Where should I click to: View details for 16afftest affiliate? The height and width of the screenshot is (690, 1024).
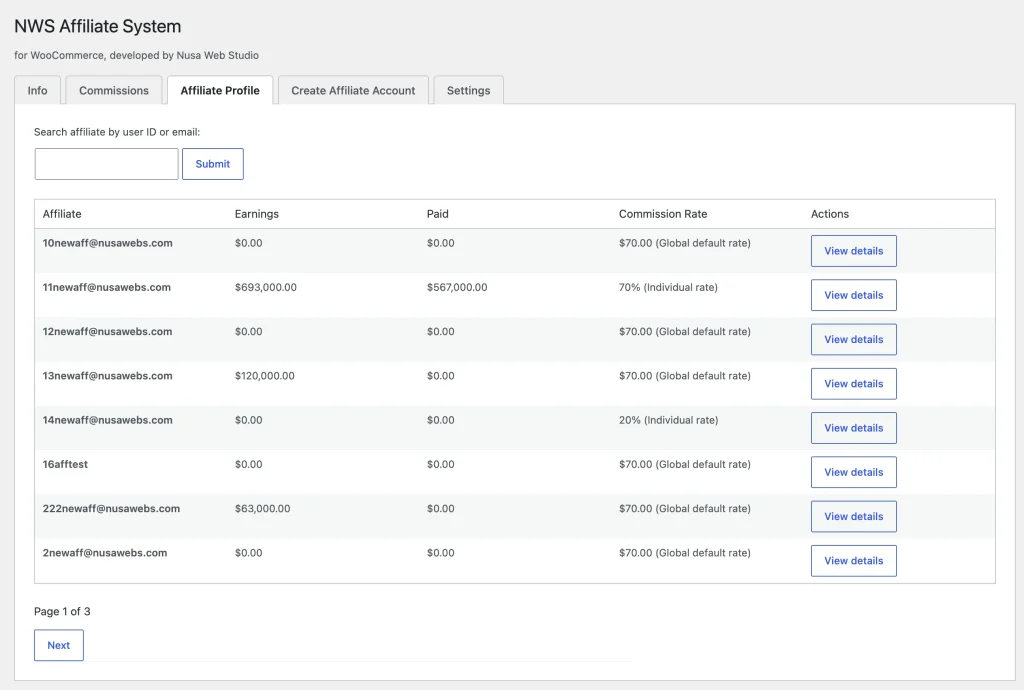(853, 472)
